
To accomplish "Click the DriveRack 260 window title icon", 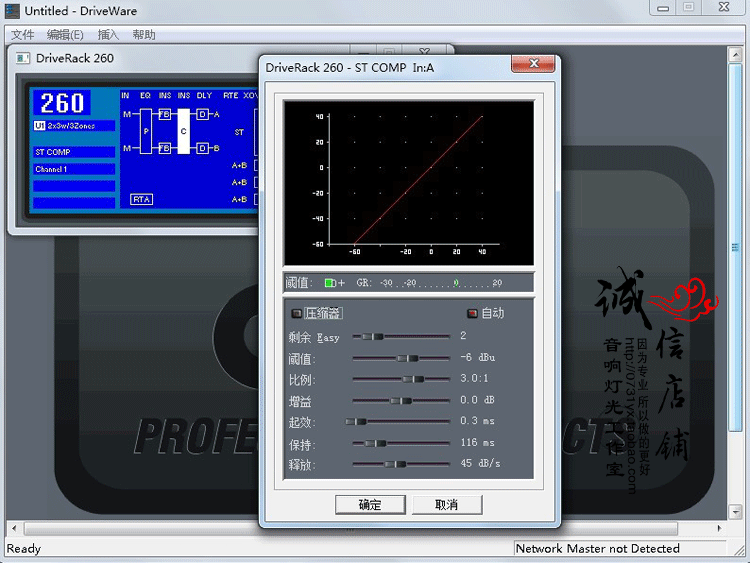I will tap(22, 58).
